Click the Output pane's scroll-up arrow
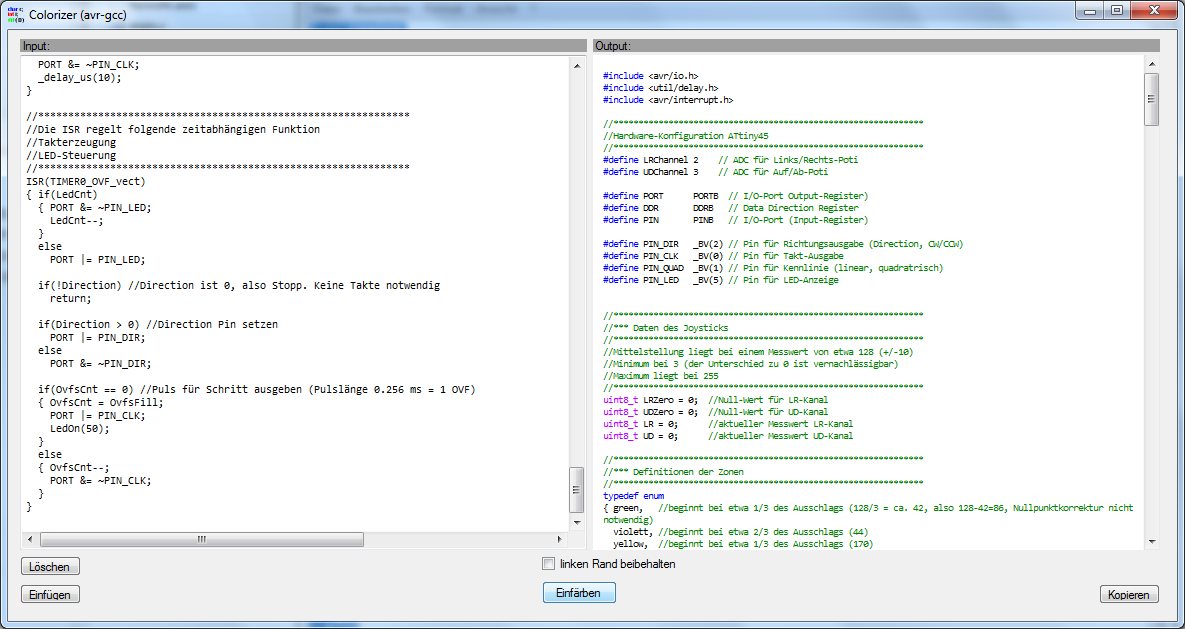This screenshot has height=629, width=1185. tap(1152, 65)
